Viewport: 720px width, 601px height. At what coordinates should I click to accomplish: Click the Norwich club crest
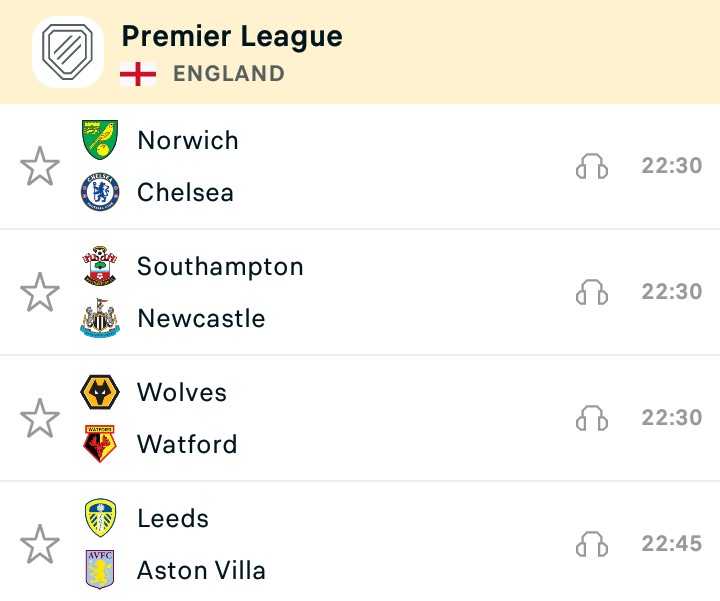[100, 140]
